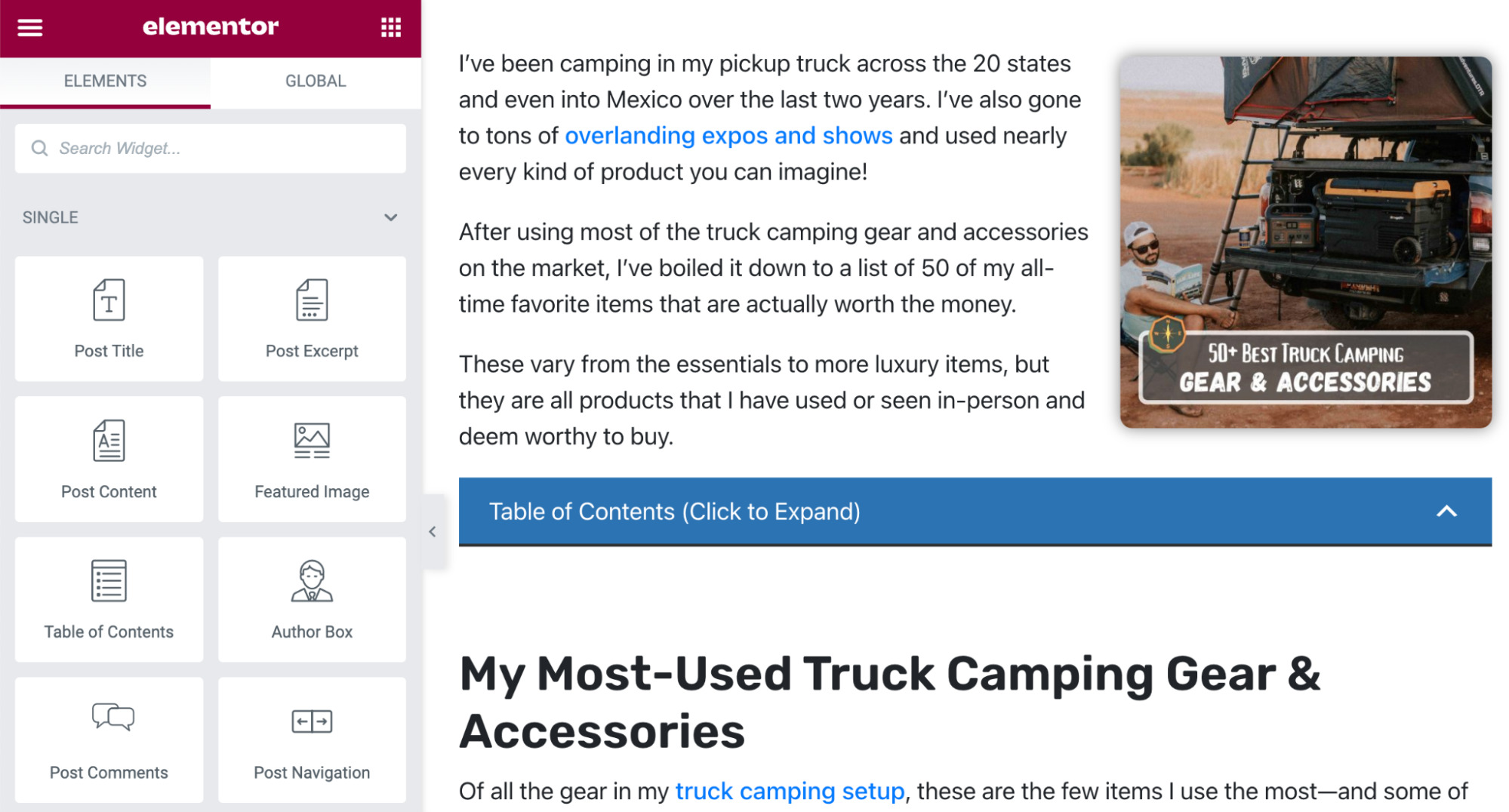
Task: Pick the Post Comments widget
Action: tap(108, 739)
